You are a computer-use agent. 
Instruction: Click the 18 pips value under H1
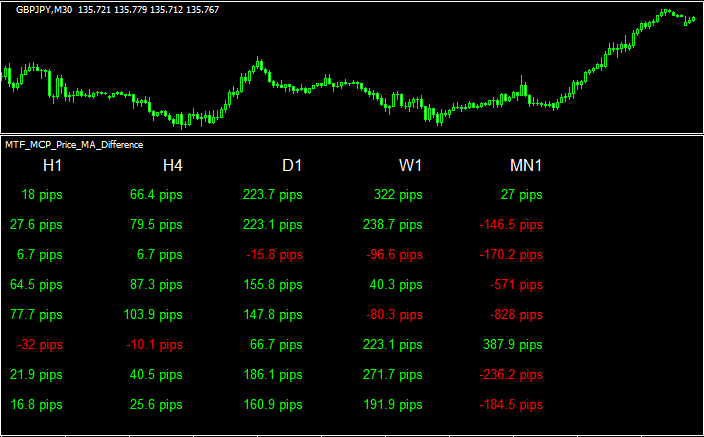click(x=41, y=195)
